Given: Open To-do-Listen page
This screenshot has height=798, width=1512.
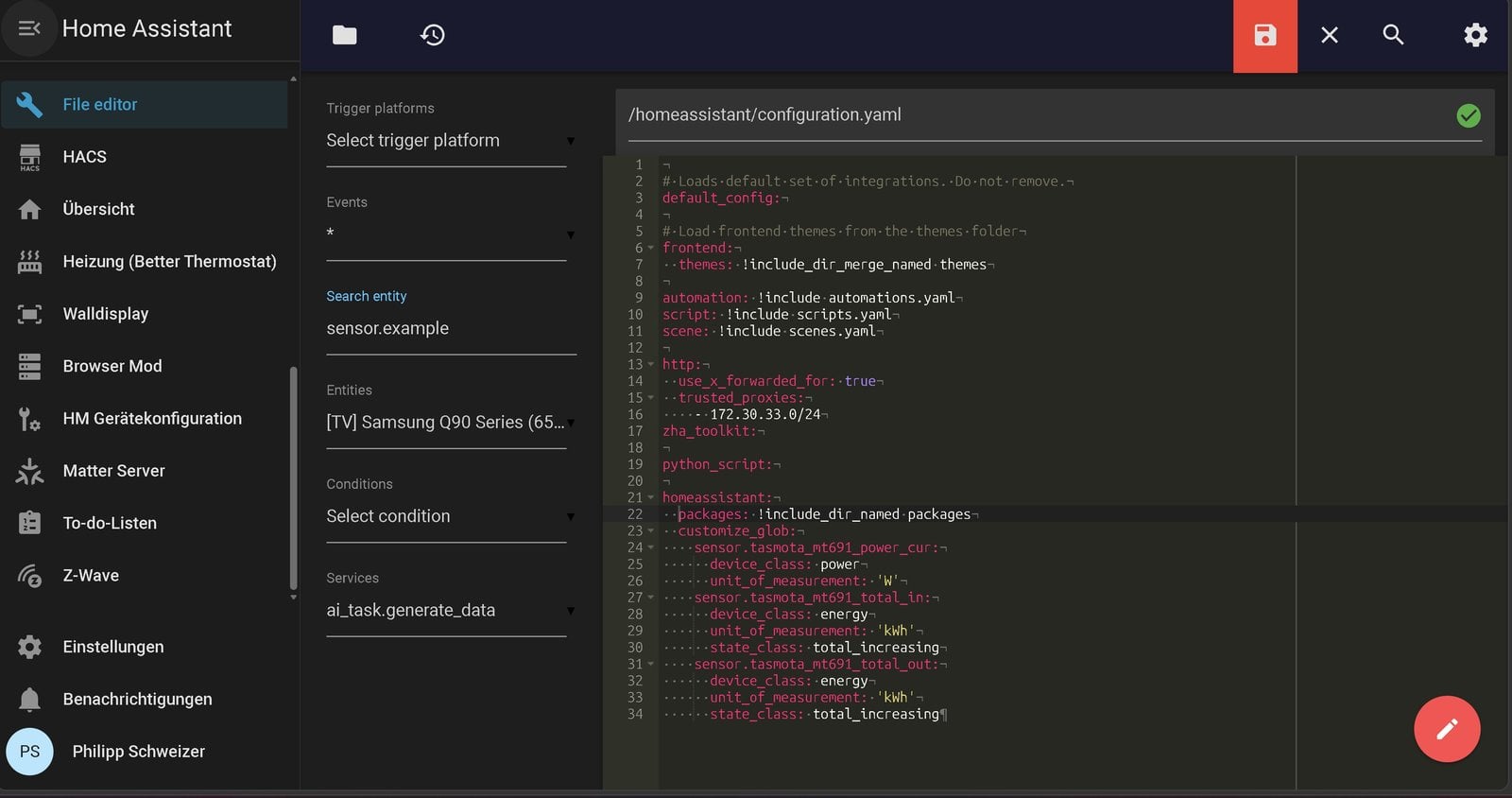Looking at the screenshot, I should coord(145,523).
